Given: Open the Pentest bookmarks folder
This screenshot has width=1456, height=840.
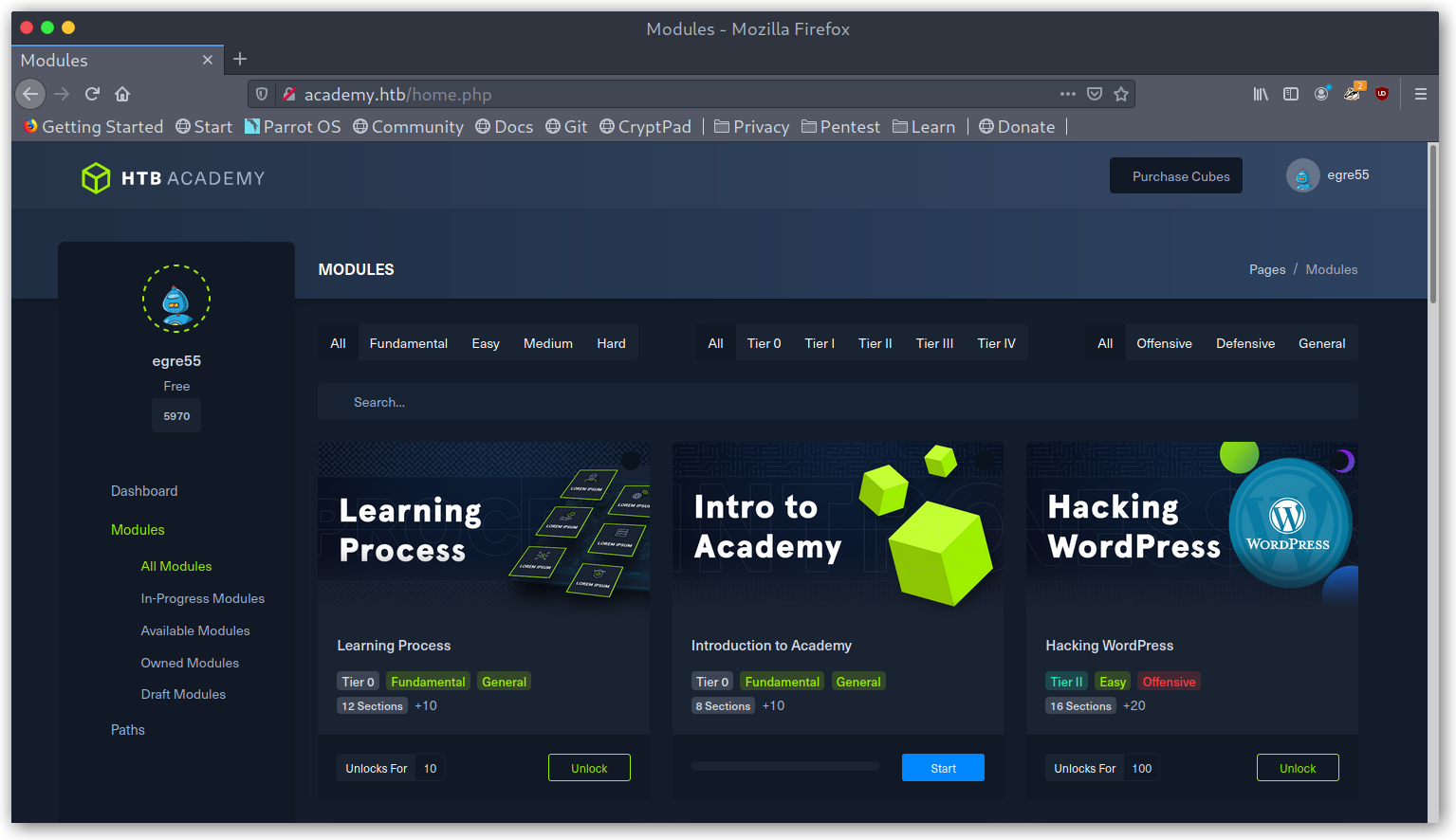Looking at the screenshot, I should (840, 127).
